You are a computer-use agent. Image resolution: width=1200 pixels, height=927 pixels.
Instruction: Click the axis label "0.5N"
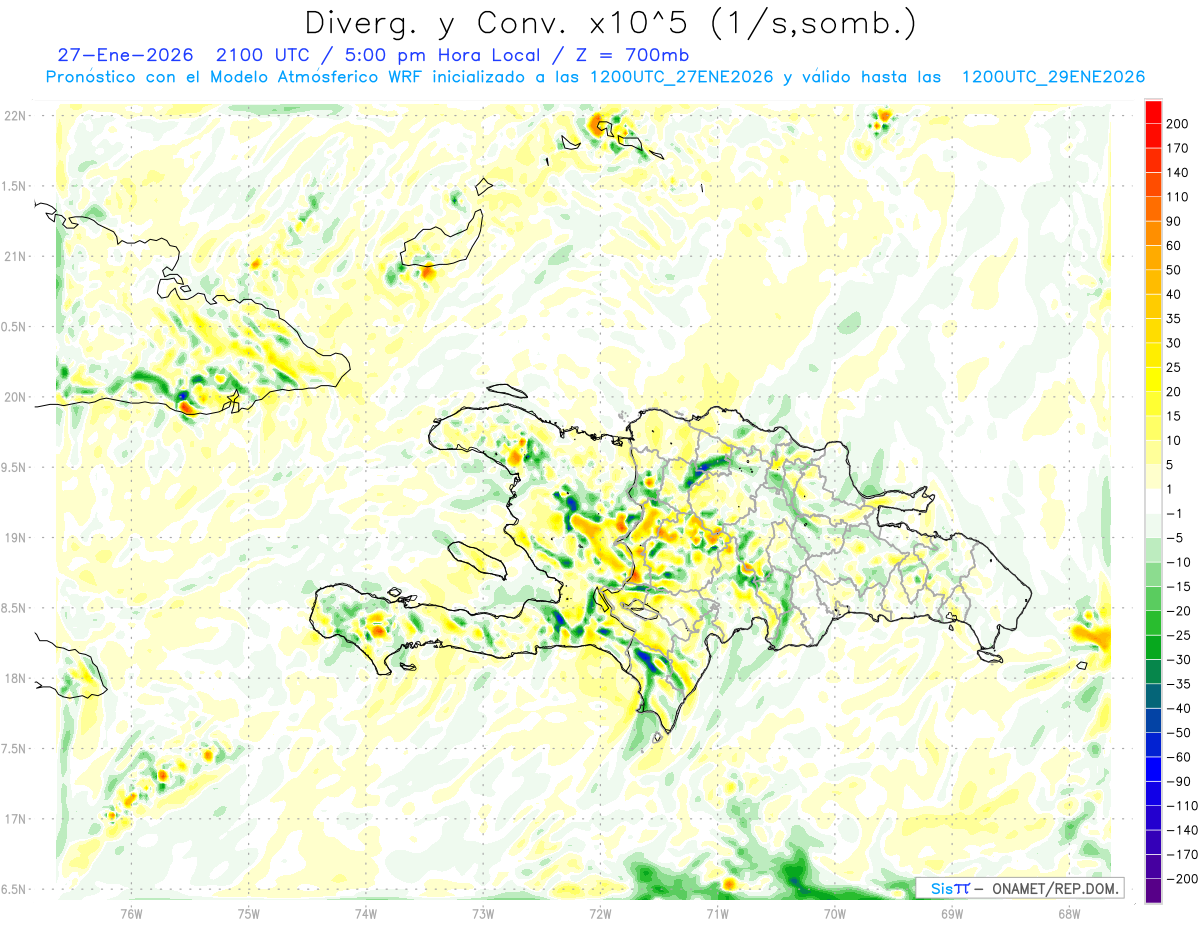pyautogui.click(x=15, y=327)
